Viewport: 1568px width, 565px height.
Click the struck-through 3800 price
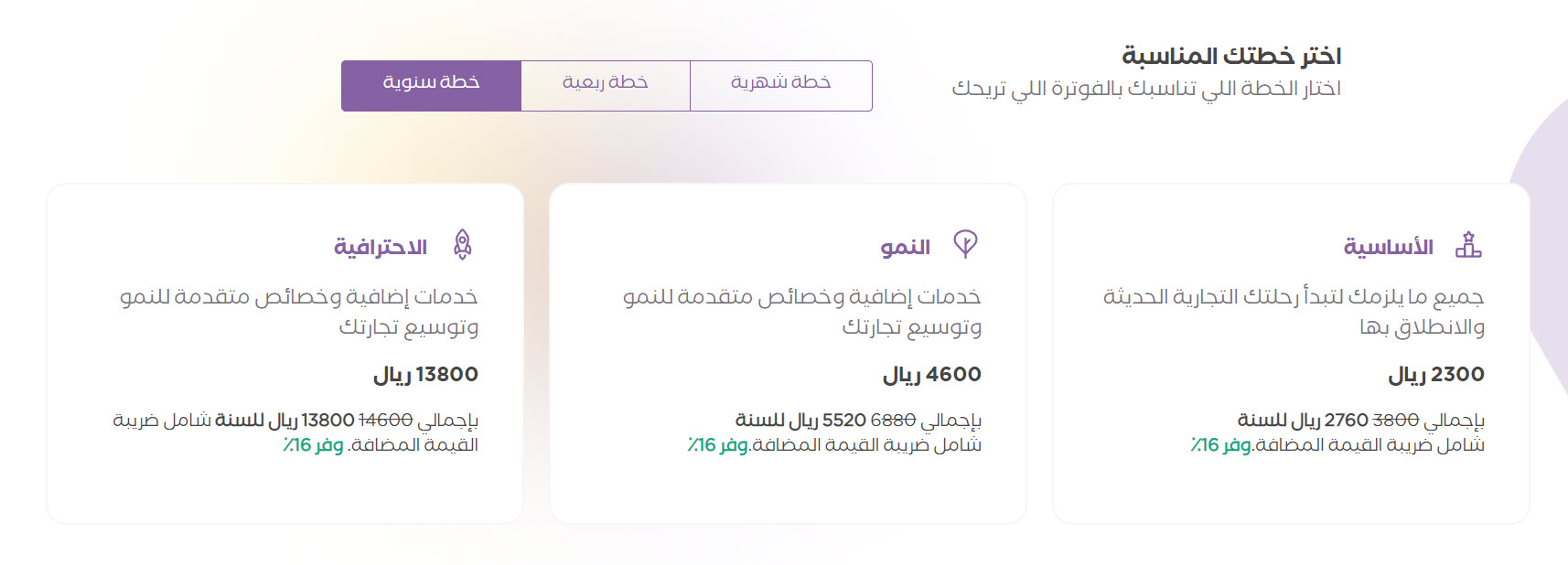1395,421
